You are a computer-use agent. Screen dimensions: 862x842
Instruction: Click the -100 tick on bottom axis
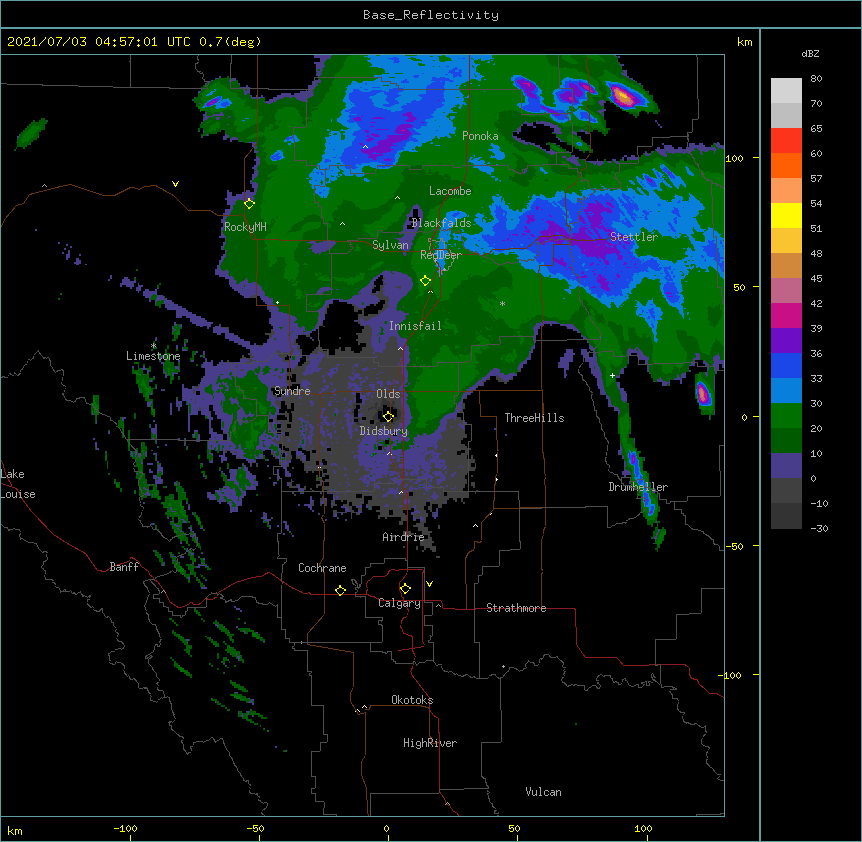[125, 828]
